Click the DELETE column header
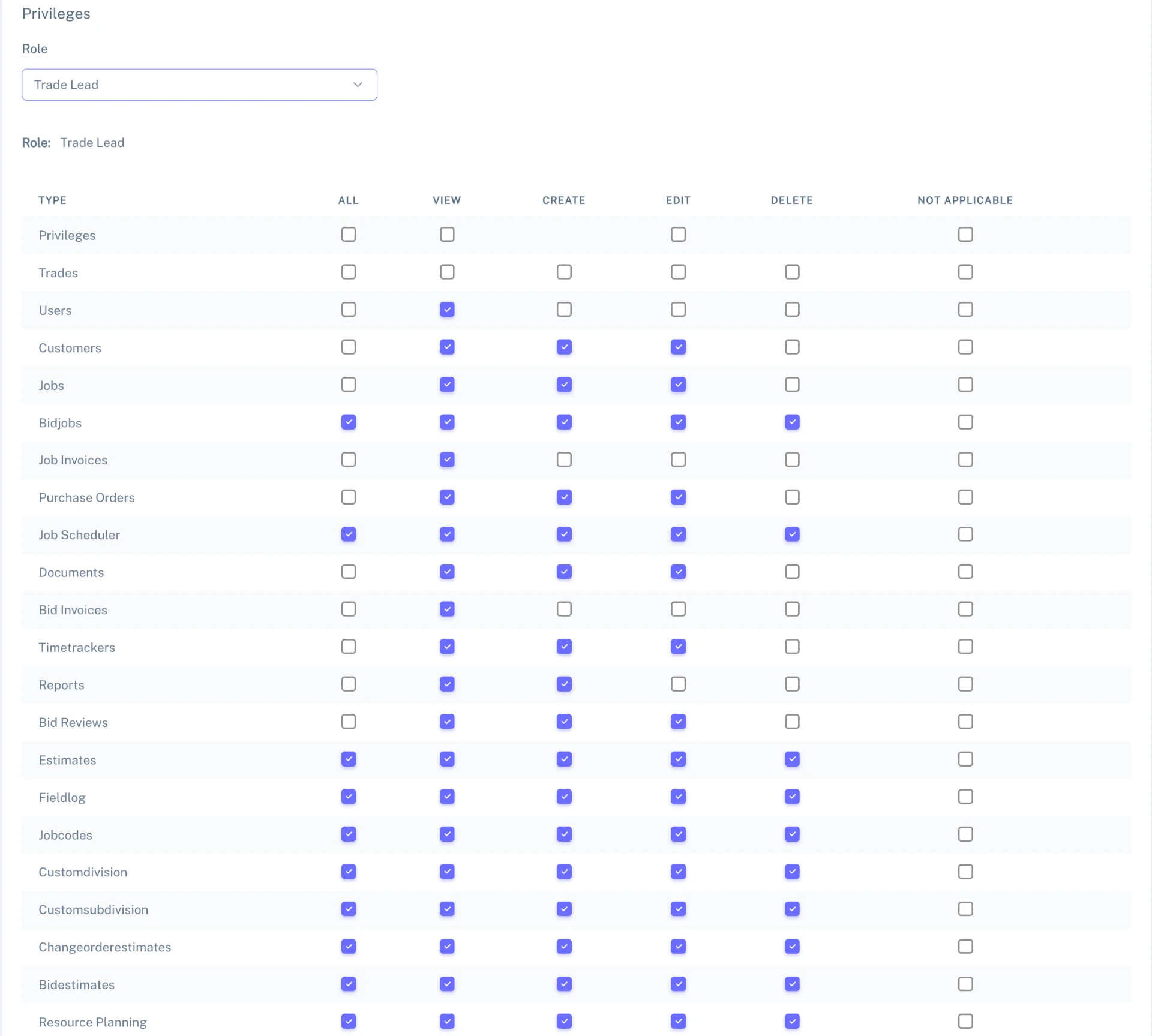The width and height of the screenshot is (1152, 1036). (x=792, y=200)
